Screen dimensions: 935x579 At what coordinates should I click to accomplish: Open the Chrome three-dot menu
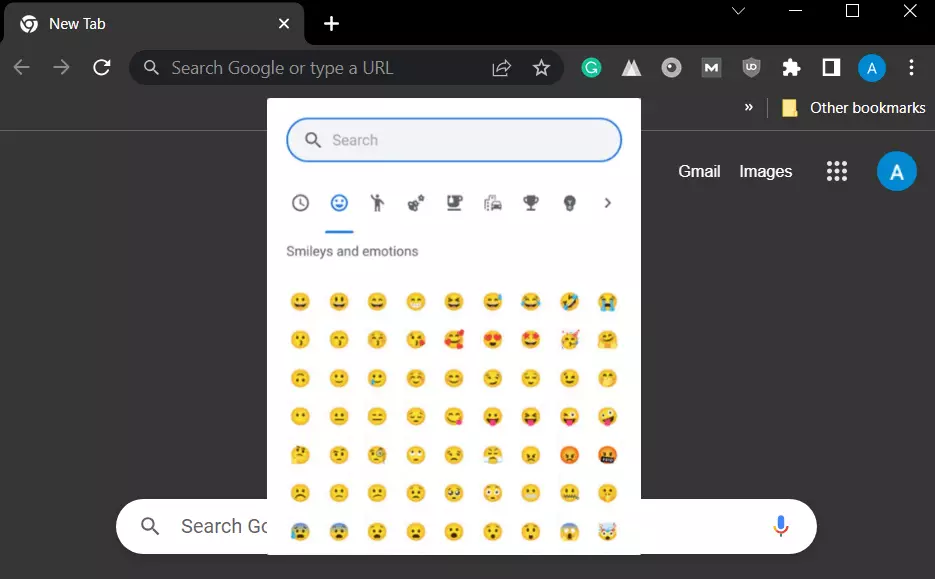point(911,67)
